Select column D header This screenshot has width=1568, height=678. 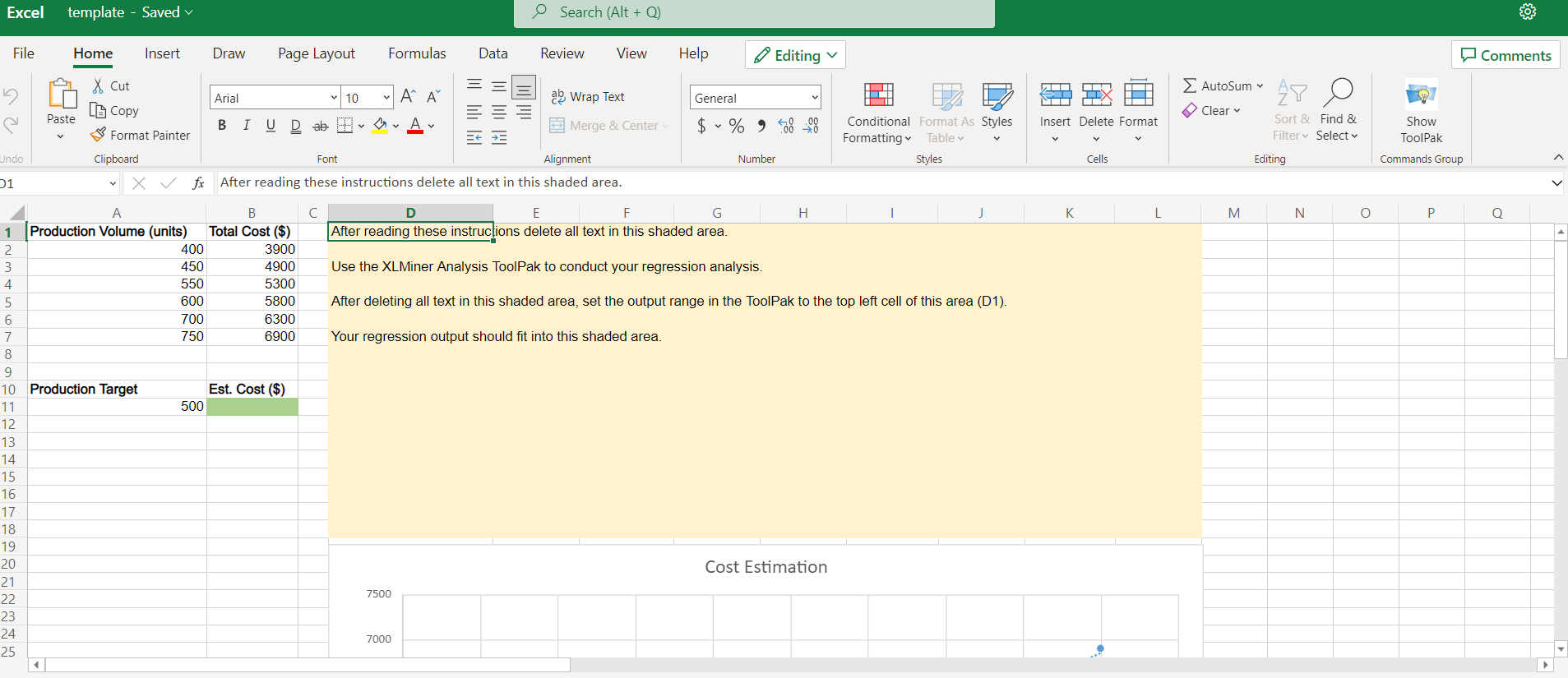pyautogui.click(x=410, y=213)
